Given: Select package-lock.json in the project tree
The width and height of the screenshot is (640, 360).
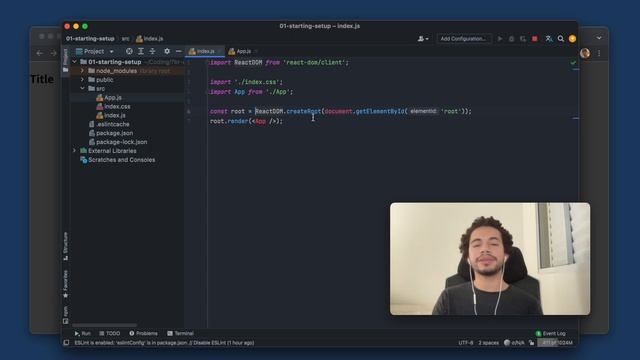Looking at the screenshot, I should (122, 142).
